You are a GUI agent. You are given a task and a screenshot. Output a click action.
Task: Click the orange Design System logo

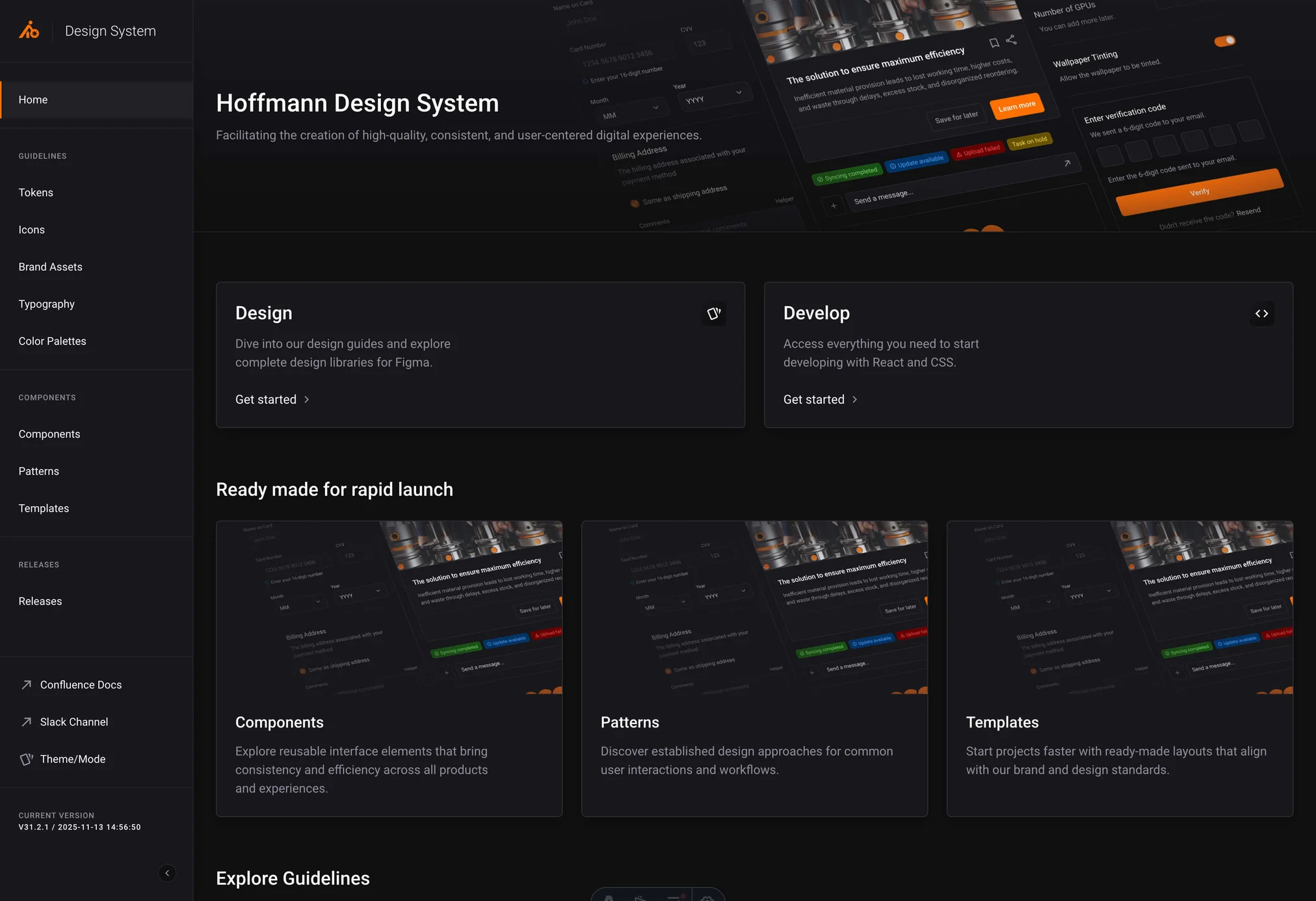[29, 30]
